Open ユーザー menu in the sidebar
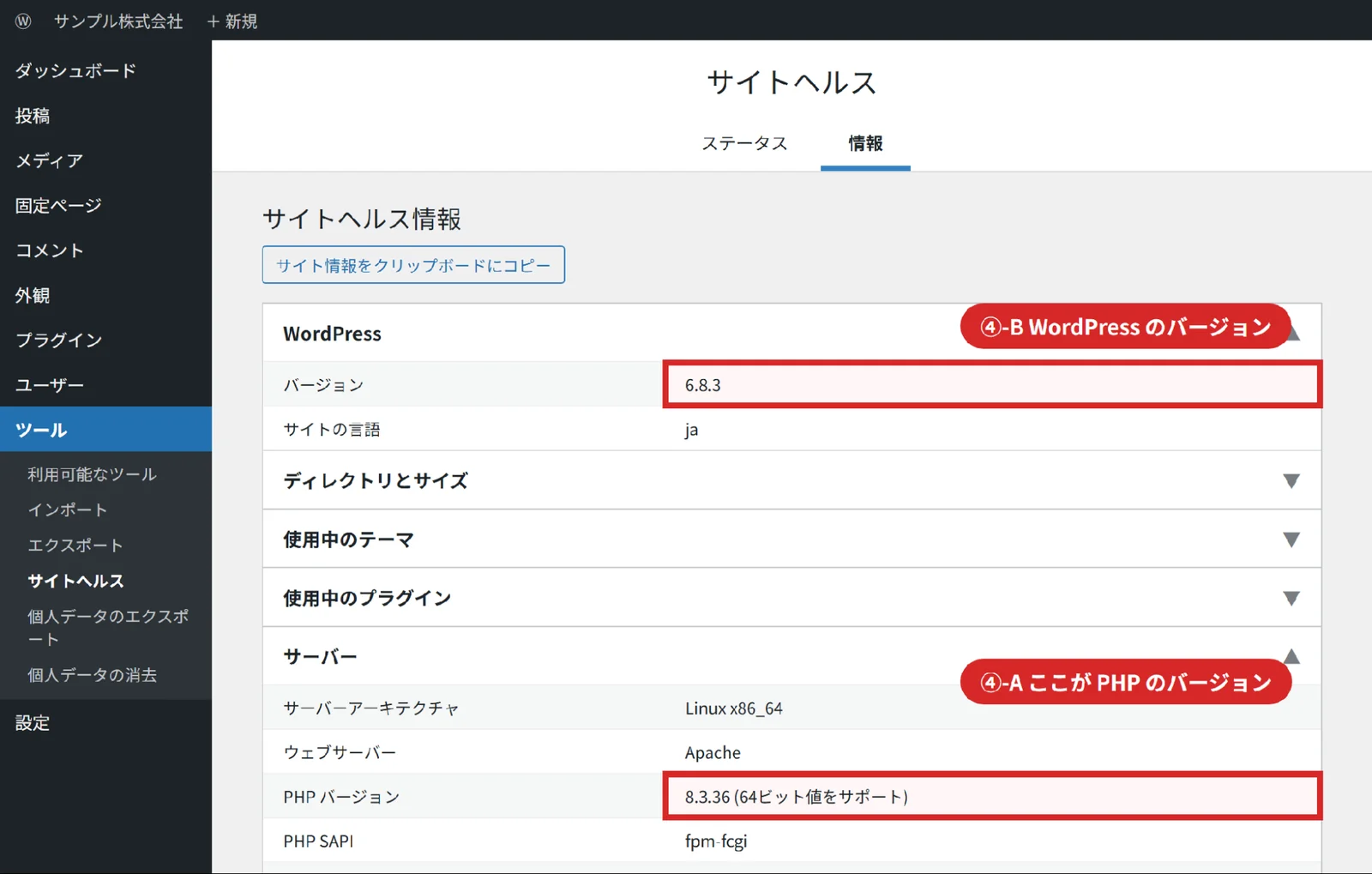 tap(50, 385)
